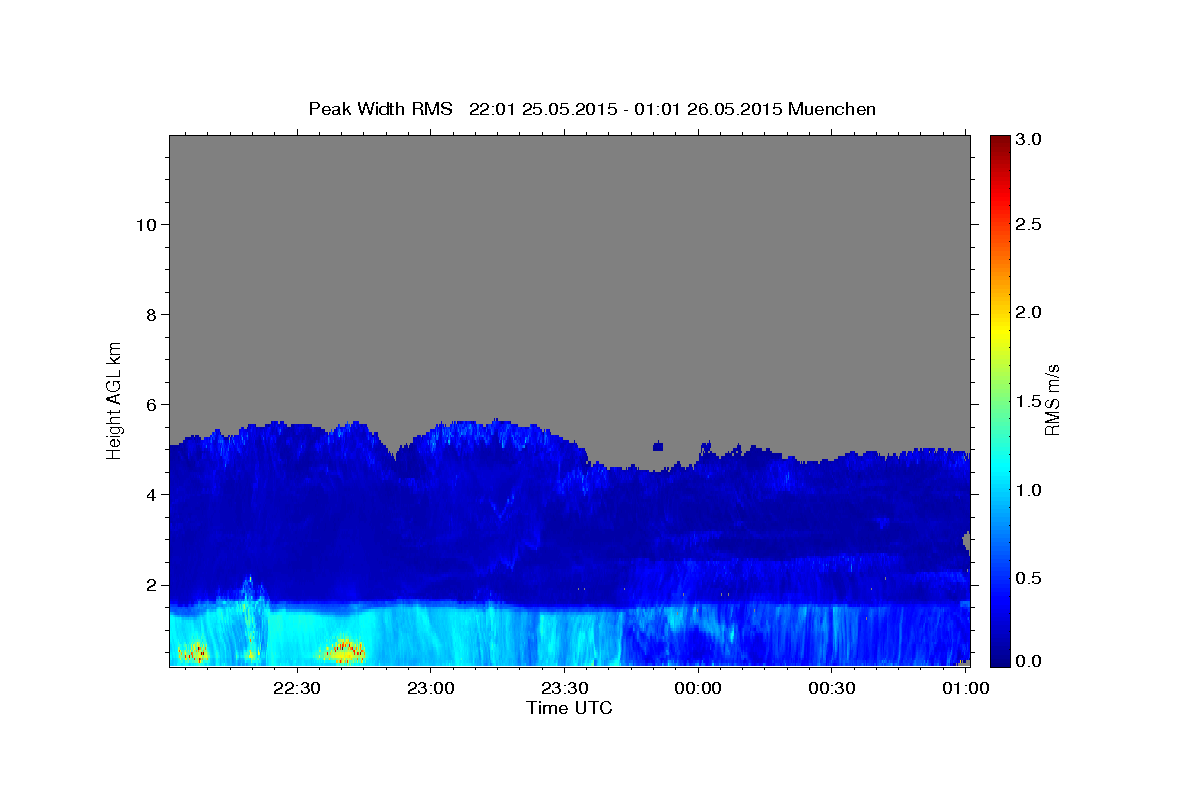Click the colorbar value 2.5

1028,225
